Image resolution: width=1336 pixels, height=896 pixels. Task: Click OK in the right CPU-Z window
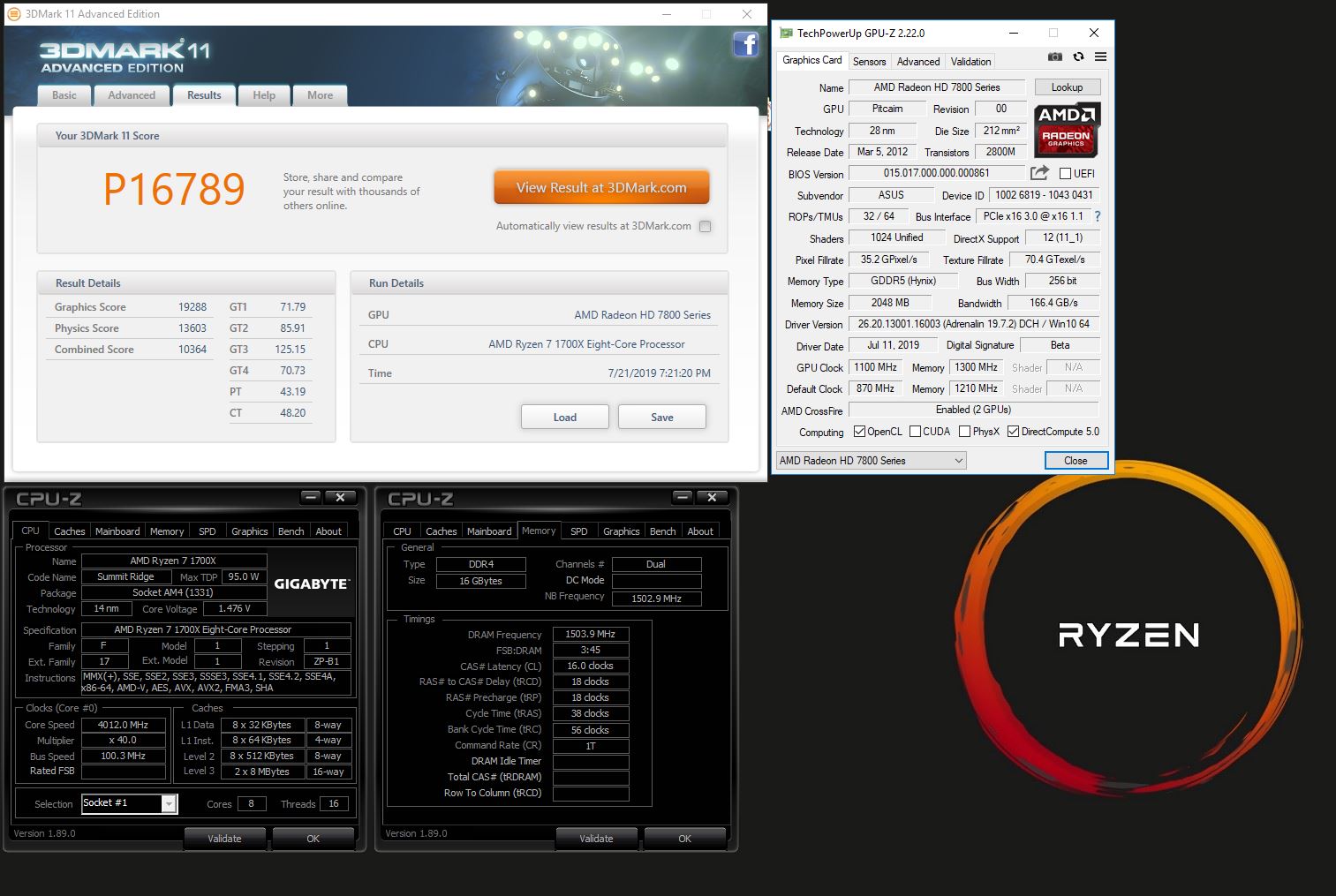(685, 839)
